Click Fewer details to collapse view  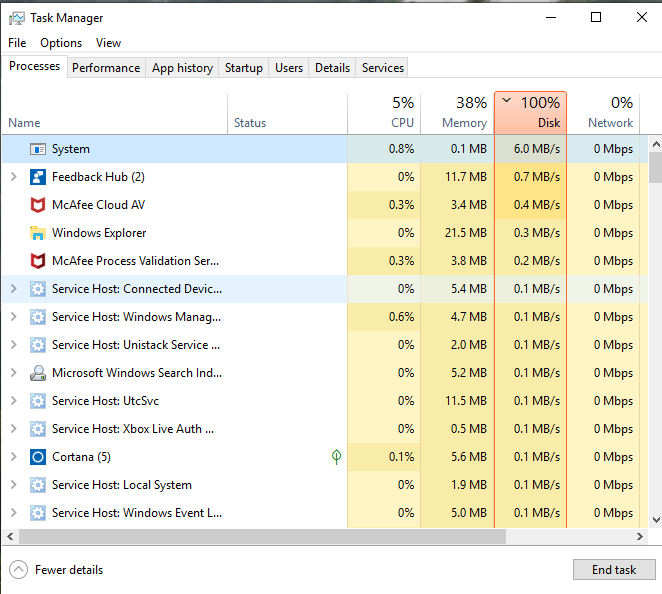pos(56,570)
